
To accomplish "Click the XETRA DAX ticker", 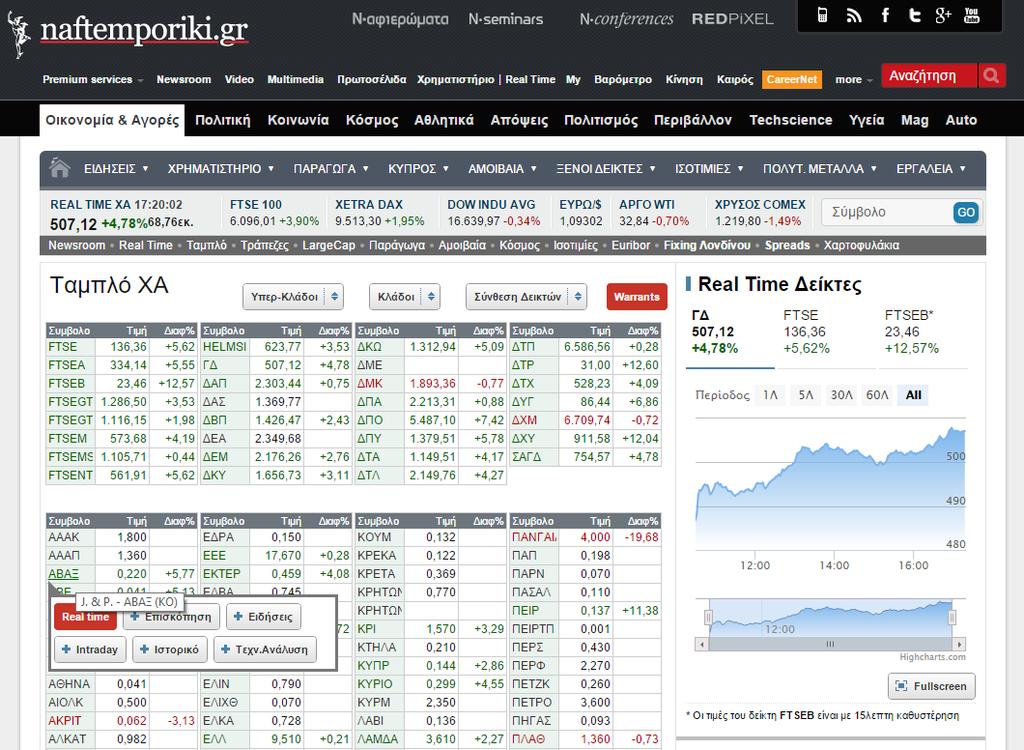I will 379,213.
